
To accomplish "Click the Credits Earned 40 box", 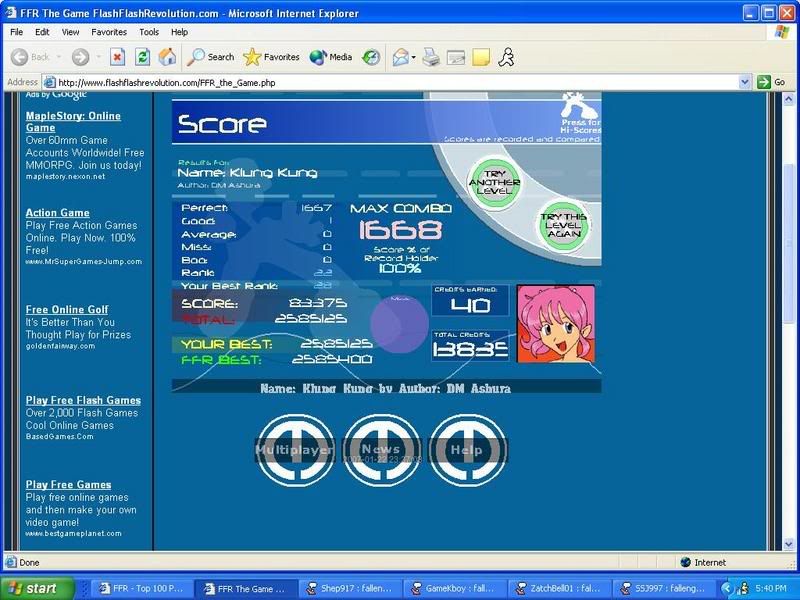I will coord(470,300).
